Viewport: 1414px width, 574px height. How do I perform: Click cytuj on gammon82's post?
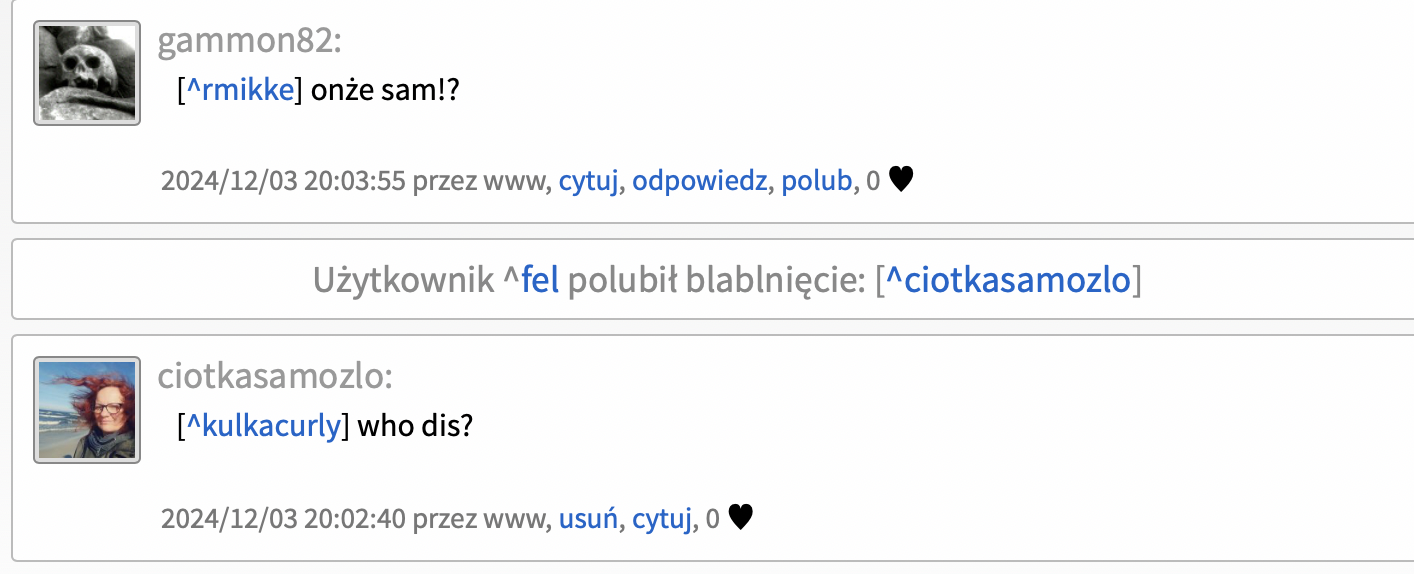click(589, 181)
